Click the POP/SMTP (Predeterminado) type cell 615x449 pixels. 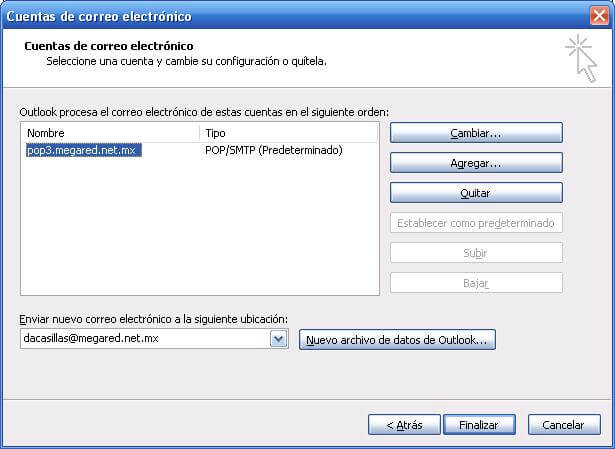(x=274, y=150)
